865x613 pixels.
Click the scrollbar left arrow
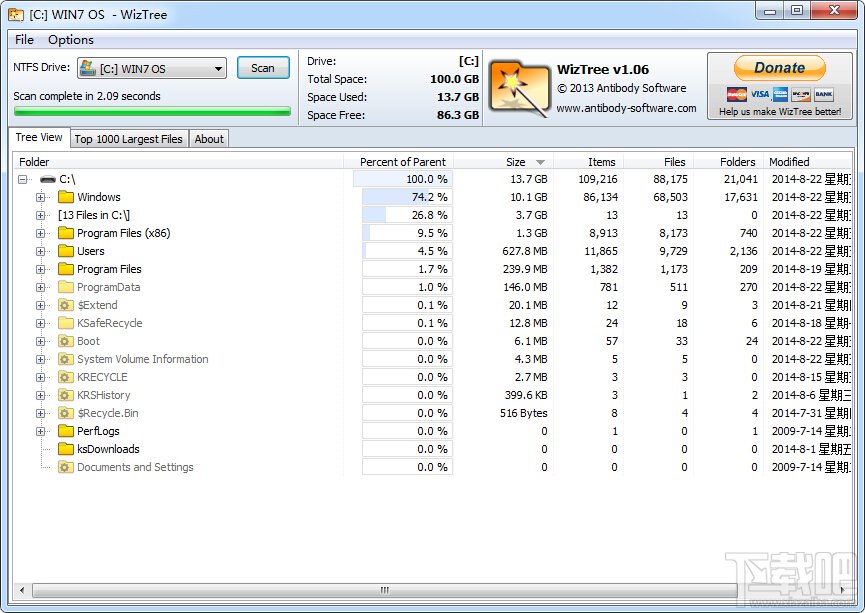pos(22,590)
